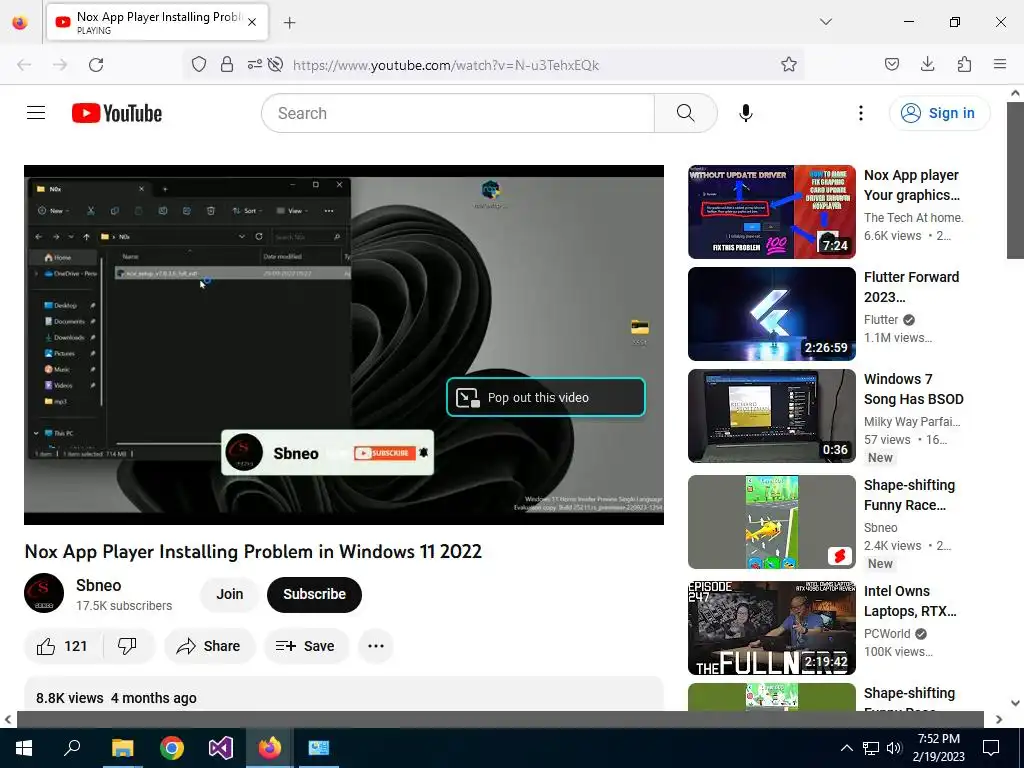Image resolution: width=1024 pixels, height=768 pixels.
Task: Open tracking protection shield panel
Action: click(x=199, y=64)
